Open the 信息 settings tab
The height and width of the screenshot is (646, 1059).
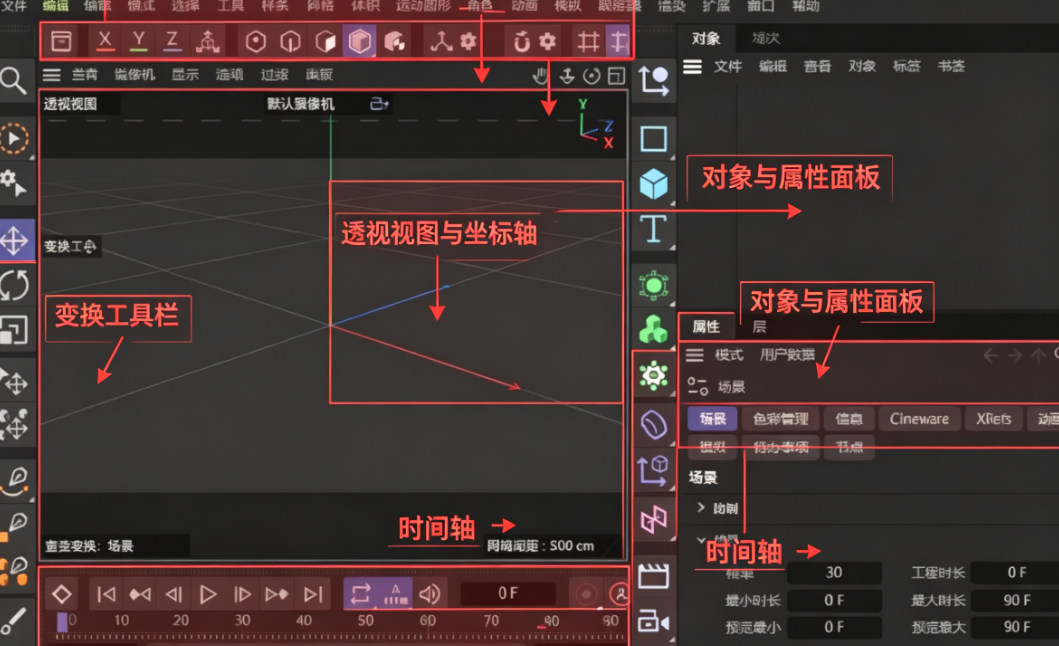pyautogui.click(x=848, y=419)
